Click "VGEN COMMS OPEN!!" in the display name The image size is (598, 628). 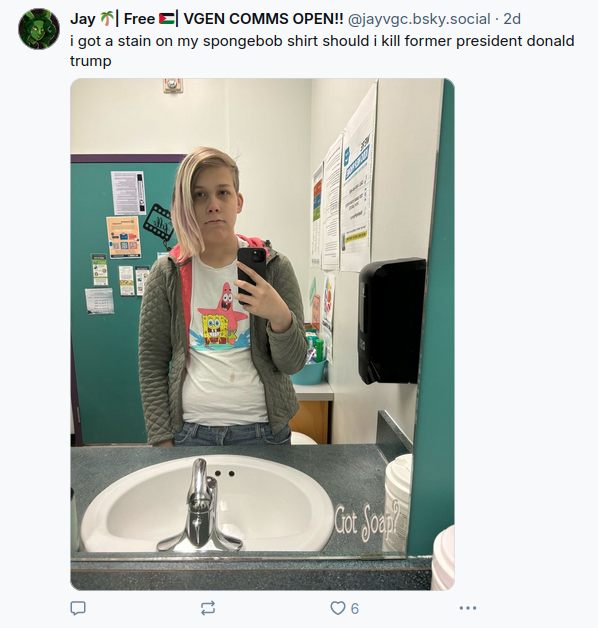point(263,18)
